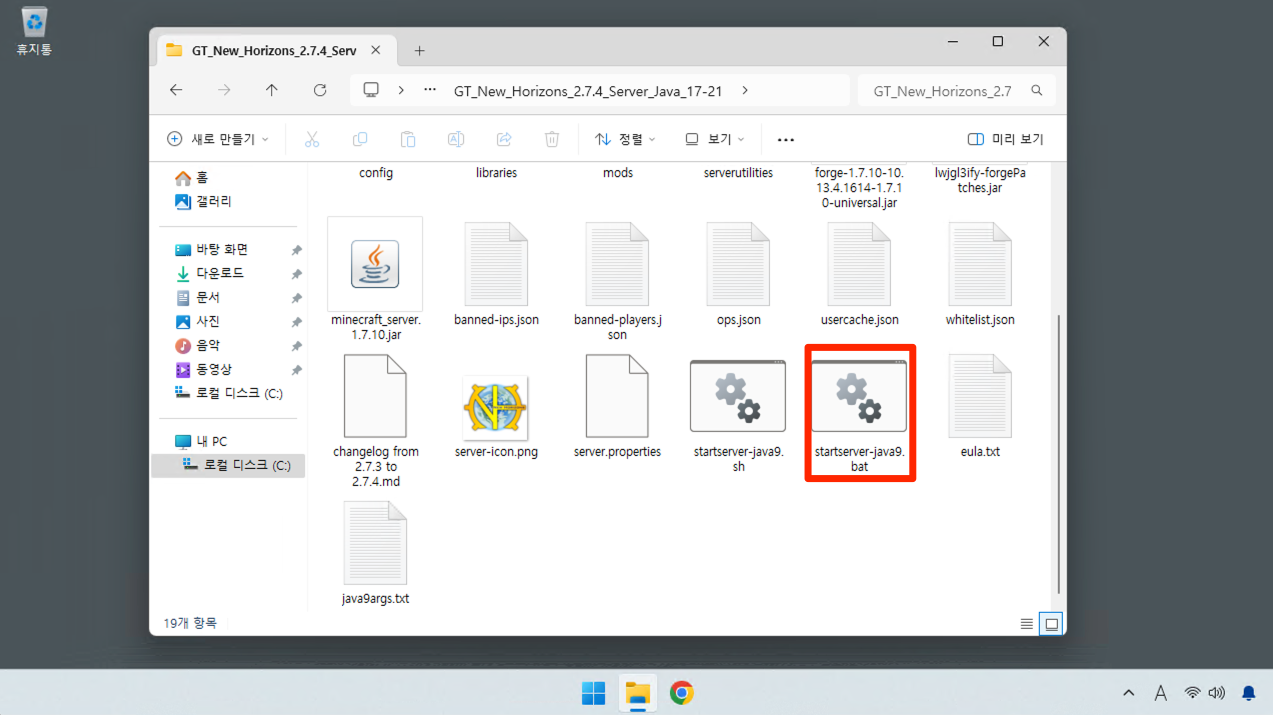This screenshot has height=715, width=1273.
Task: Open pinned 로컬 디스크 (C:) quick access
Action: [x=229, y=393]
